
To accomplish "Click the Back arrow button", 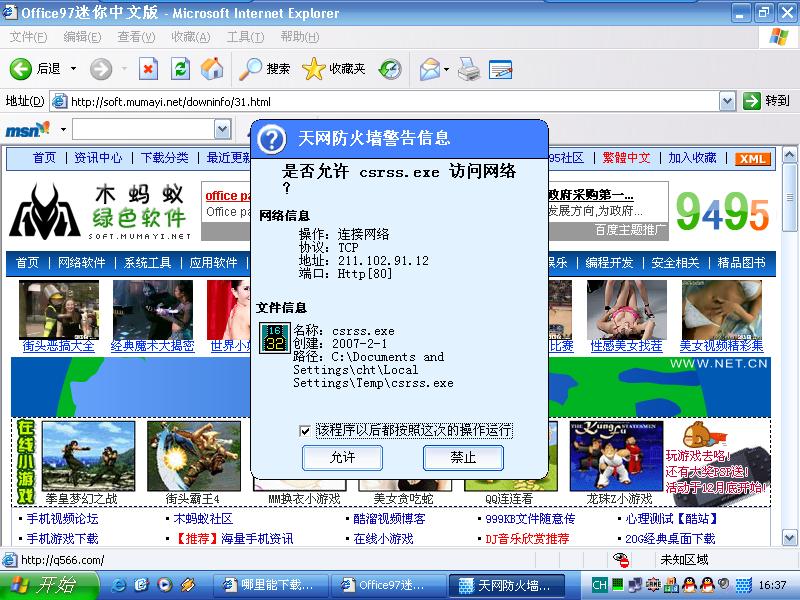I will 21,69.
